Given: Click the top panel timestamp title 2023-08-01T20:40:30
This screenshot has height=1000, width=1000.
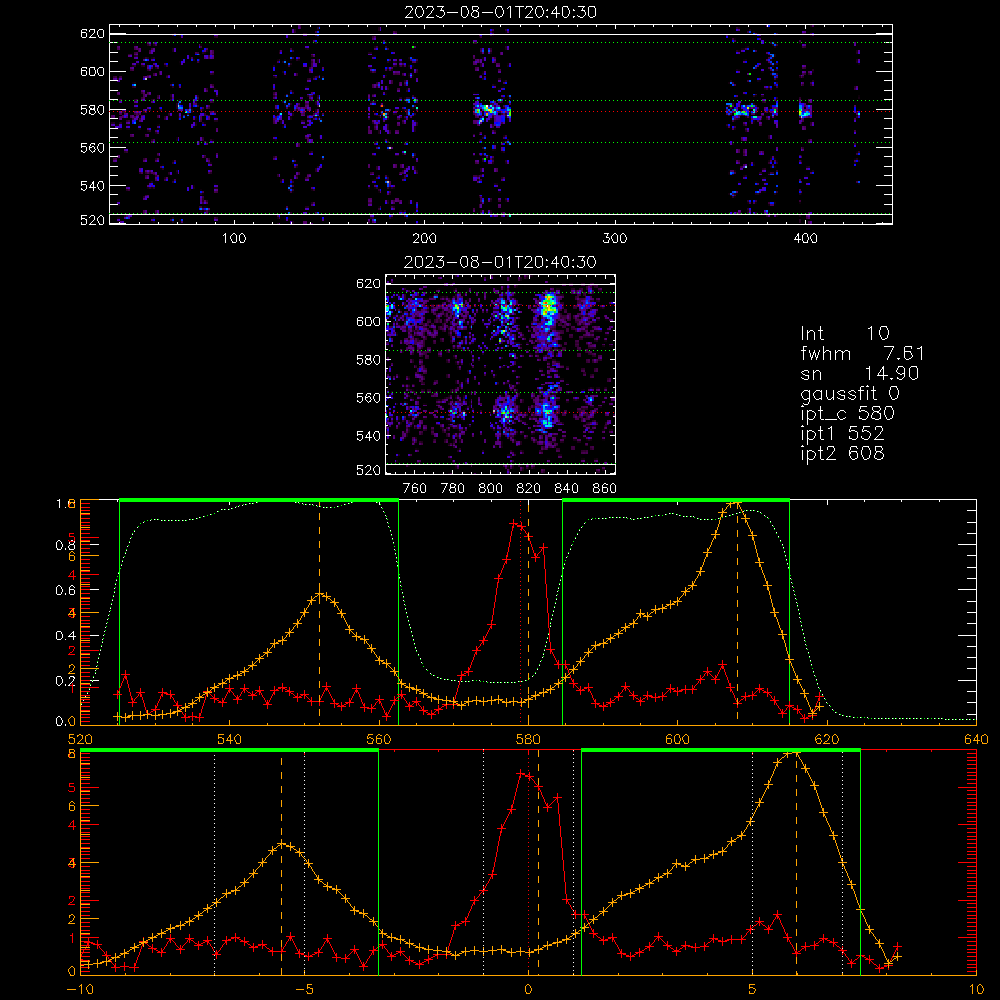Looking at the screenshot, I should pyautogui.click(x=501, y=12).
